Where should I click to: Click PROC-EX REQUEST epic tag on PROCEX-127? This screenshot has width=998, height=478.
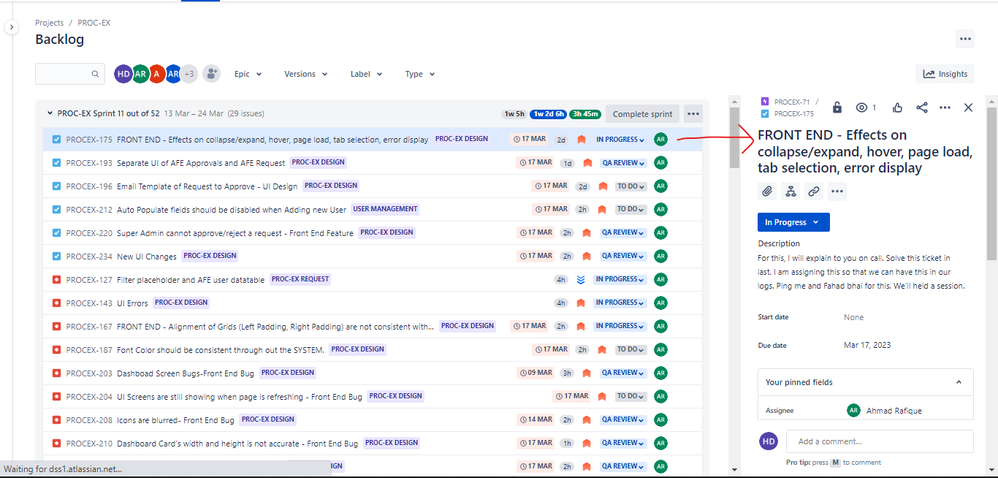(300, 279)
